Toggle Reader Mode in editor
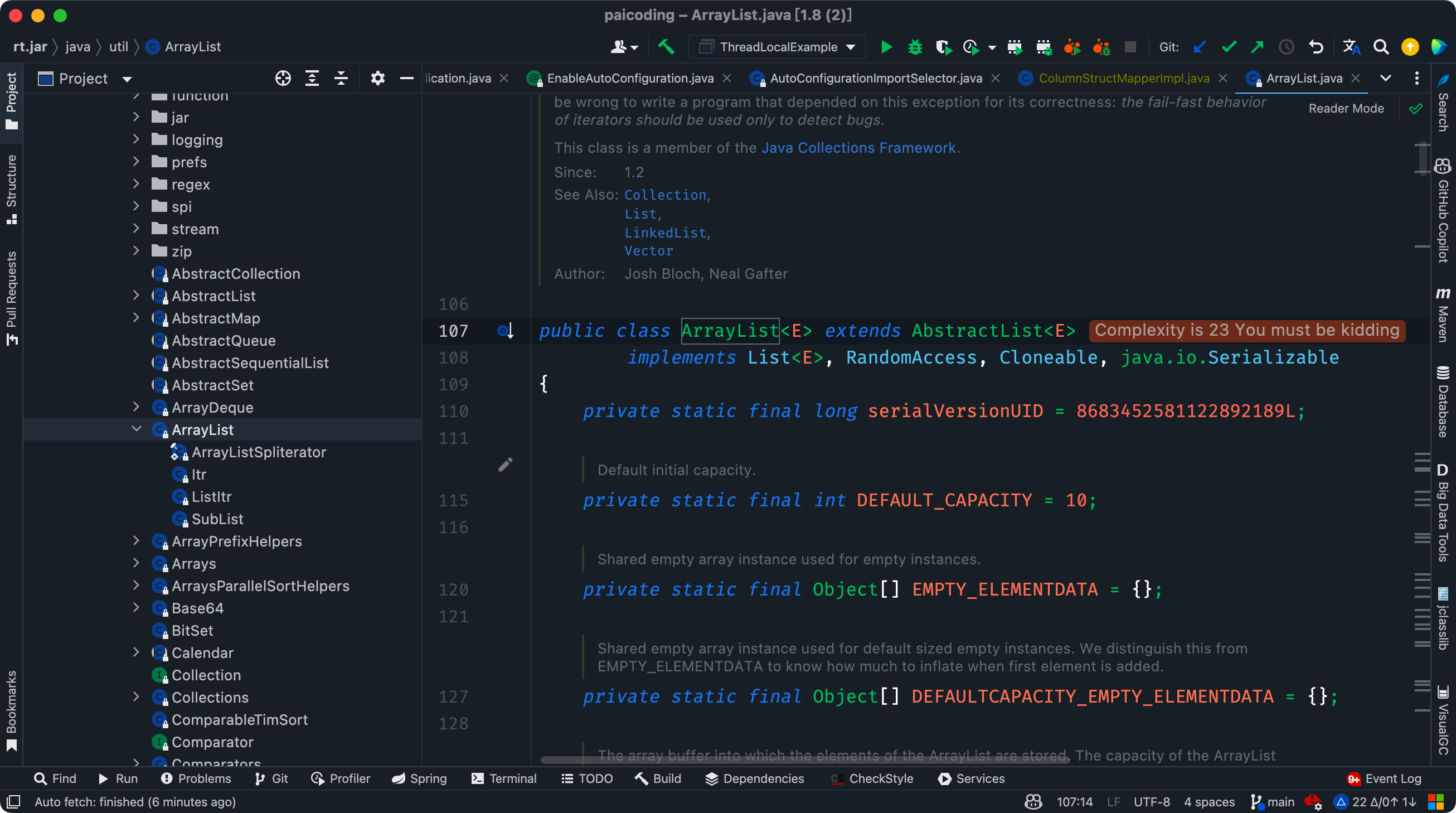 [1346, 109]
